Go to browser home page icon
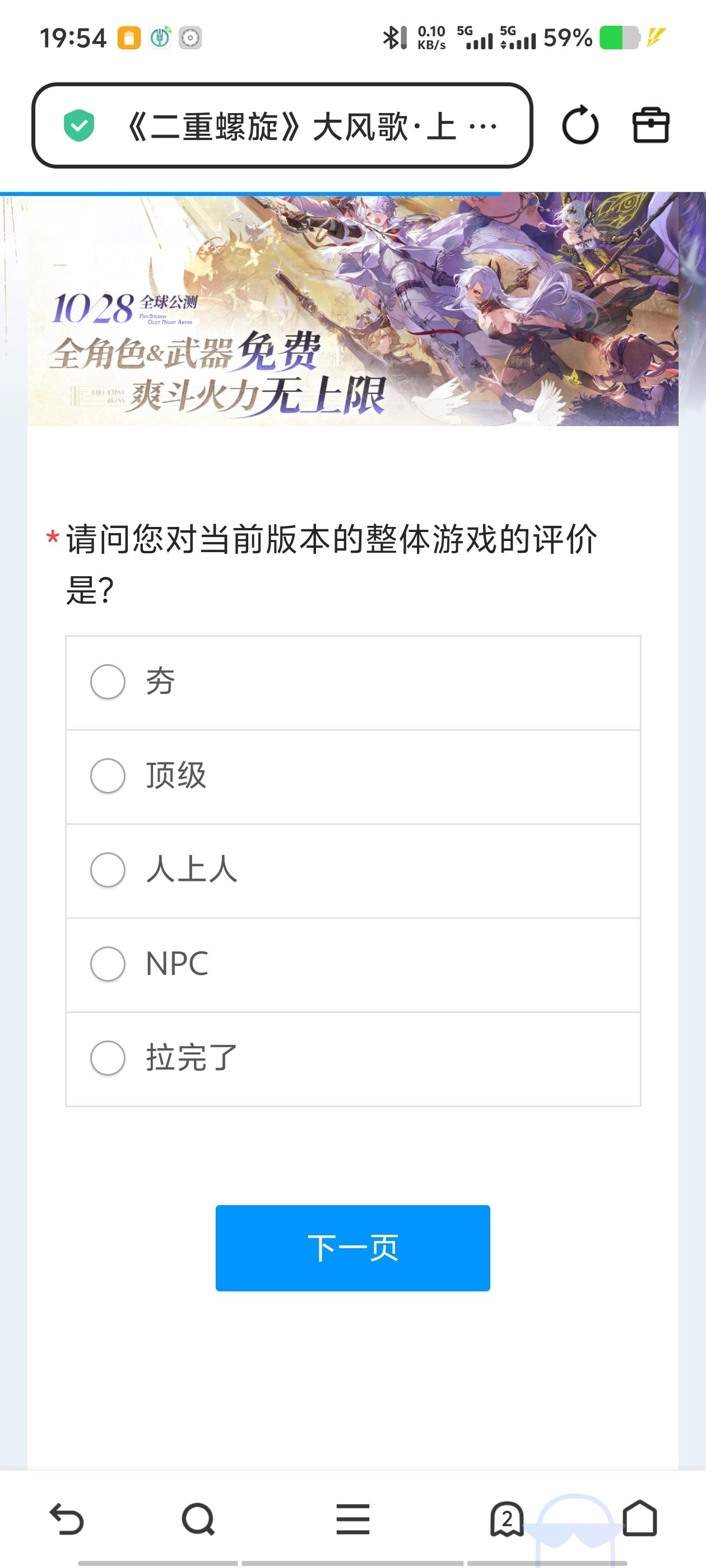 coord(640,1518)
